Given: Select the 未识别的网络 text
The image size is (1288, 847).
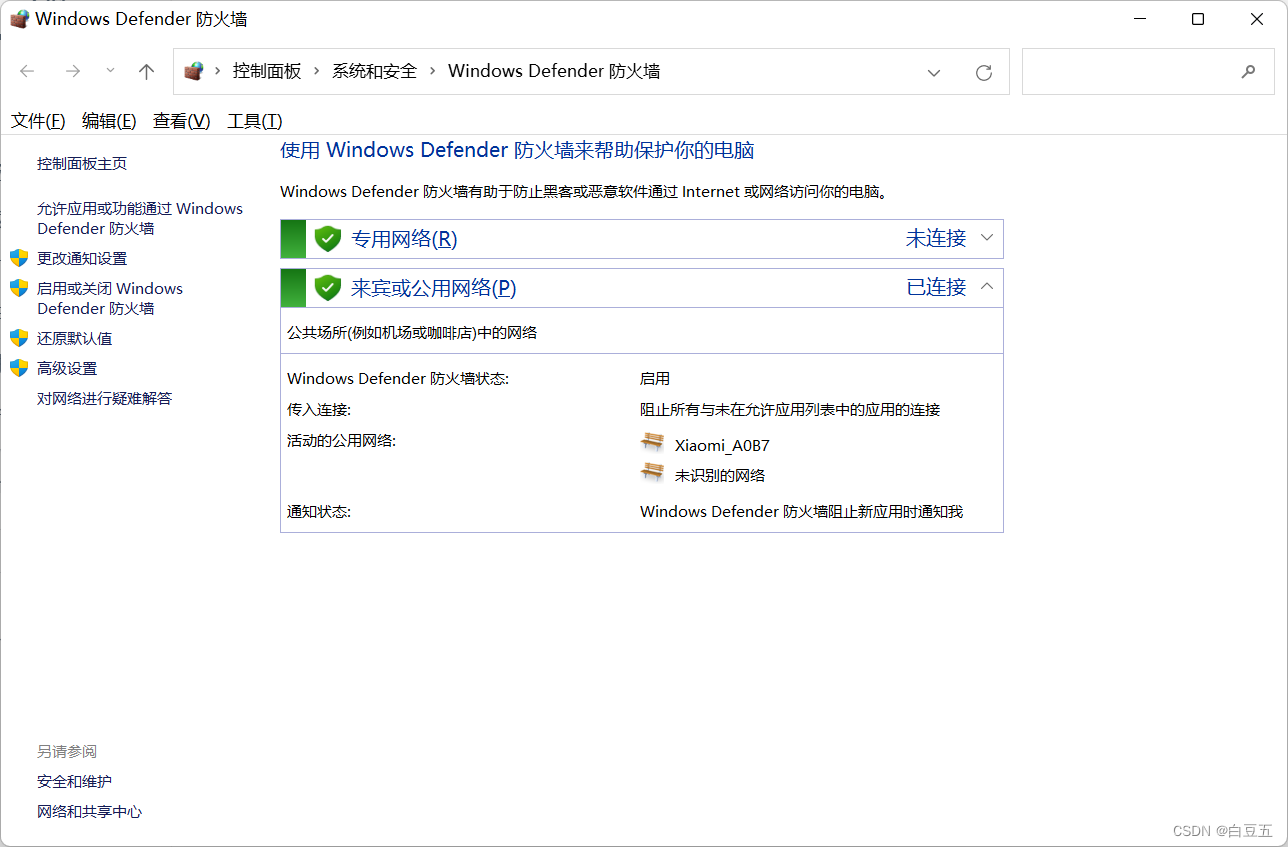Looking at the screenshot, I should tap(720, 476).
